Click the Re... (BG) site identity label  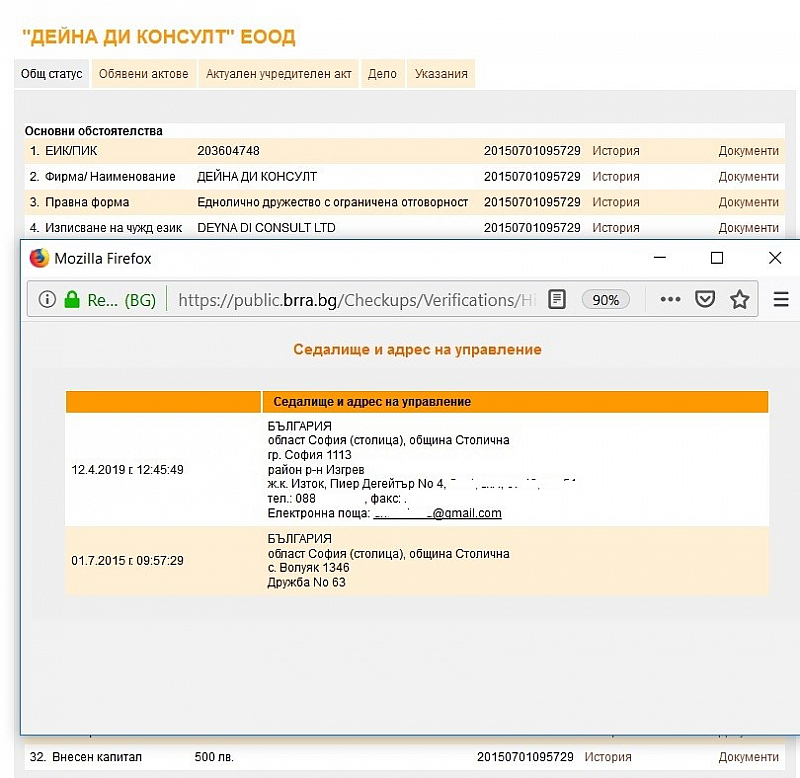pyautogui.click(x=121, y=300)
